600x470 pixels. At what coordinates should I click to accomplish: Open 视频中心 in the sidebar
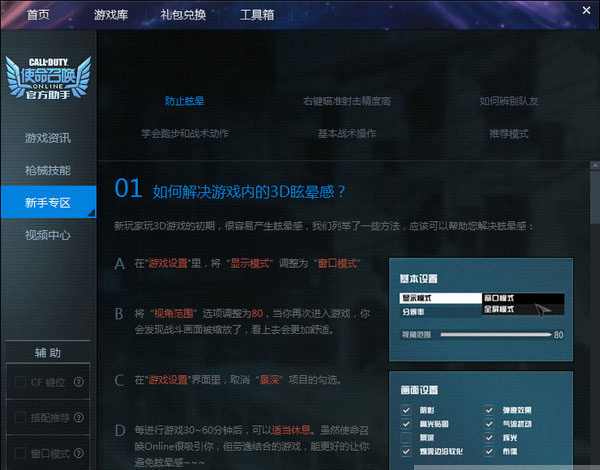[48, 235]
